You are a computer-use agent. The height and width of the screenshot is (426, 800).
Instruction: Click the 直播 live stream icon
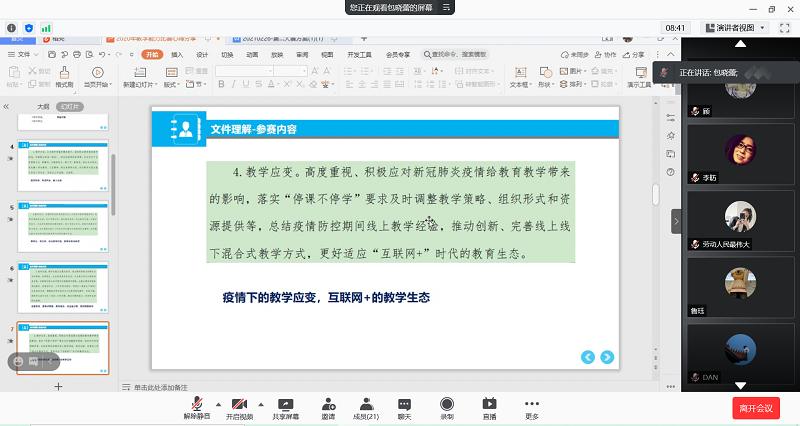click(489, 406)
